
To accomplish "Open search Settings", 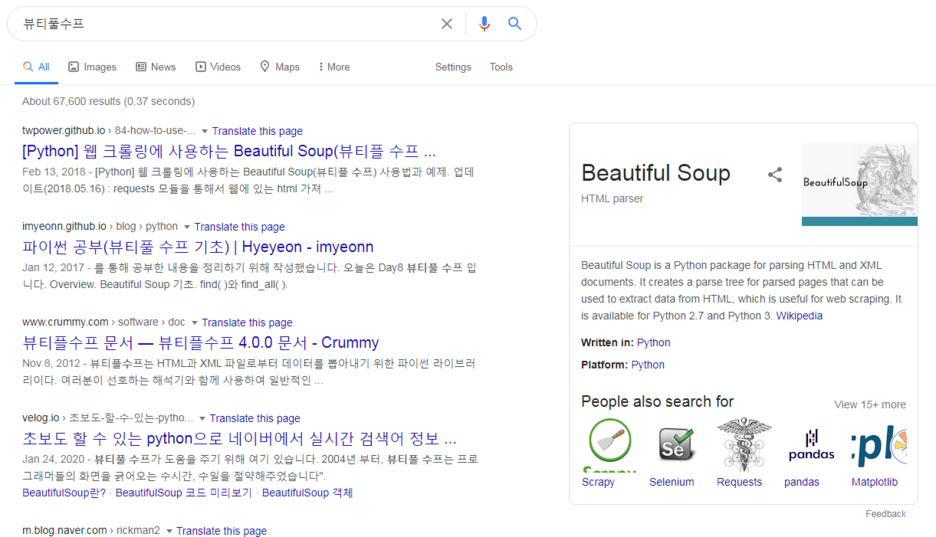I will click(453, 67).
